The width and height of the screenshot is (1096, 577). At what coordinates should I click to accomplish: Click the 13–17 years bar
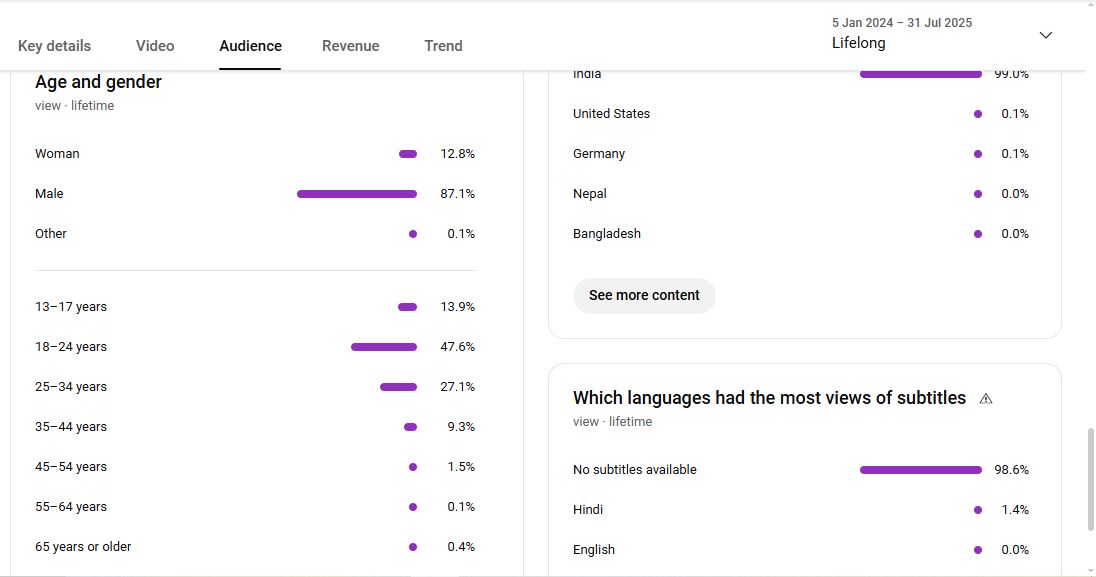407,307
